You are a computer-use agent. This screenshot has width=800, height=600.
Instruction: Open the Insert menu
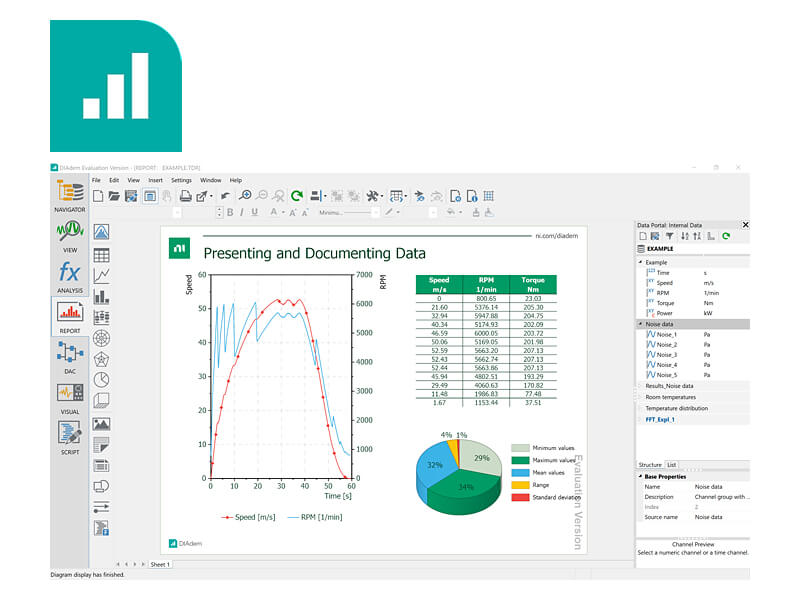click(x=155, y=180)
